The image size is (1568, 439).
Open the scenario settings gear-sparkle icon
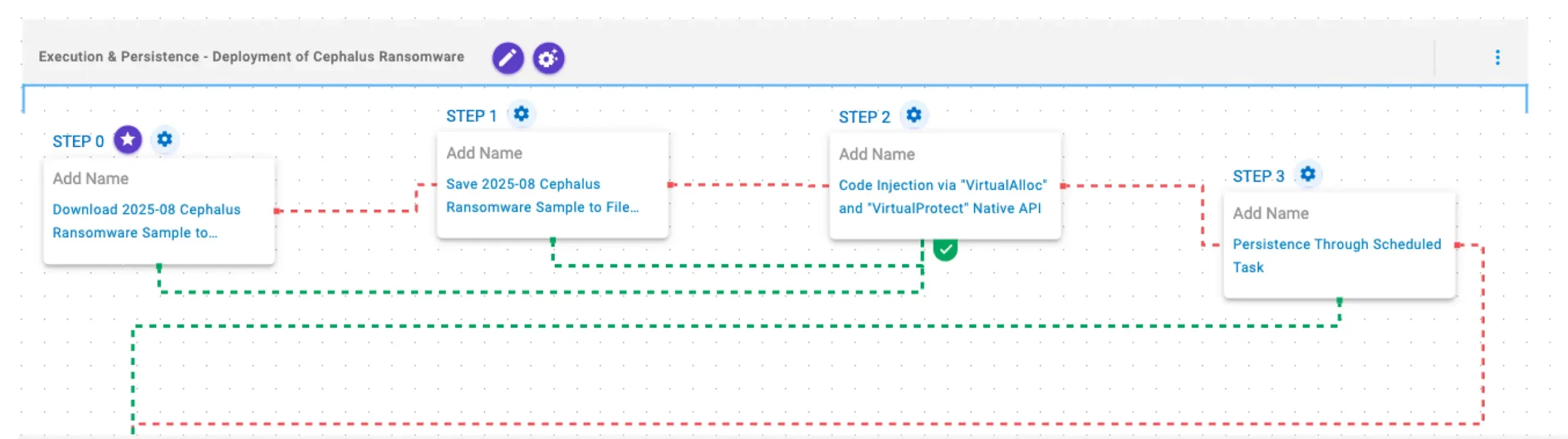pyautogui.click(x=548, y=58)
